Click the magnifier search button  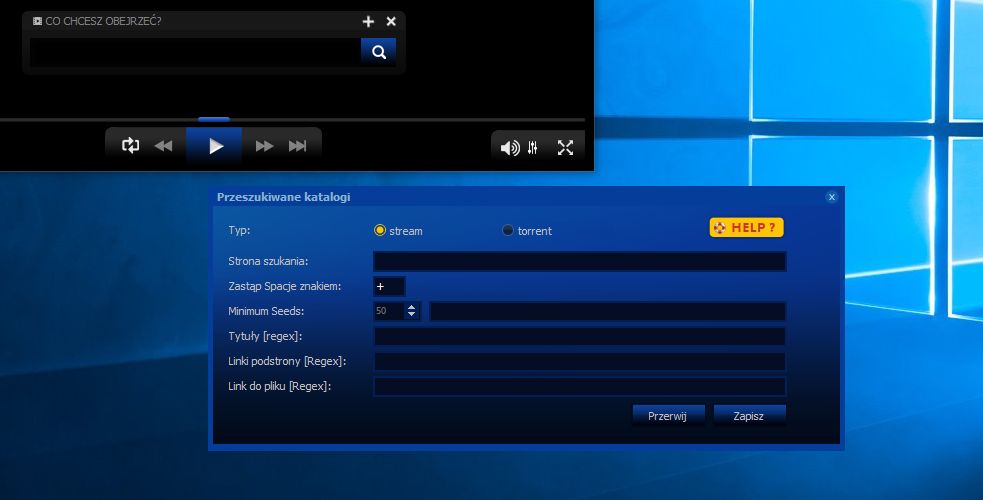pos(378,52)
